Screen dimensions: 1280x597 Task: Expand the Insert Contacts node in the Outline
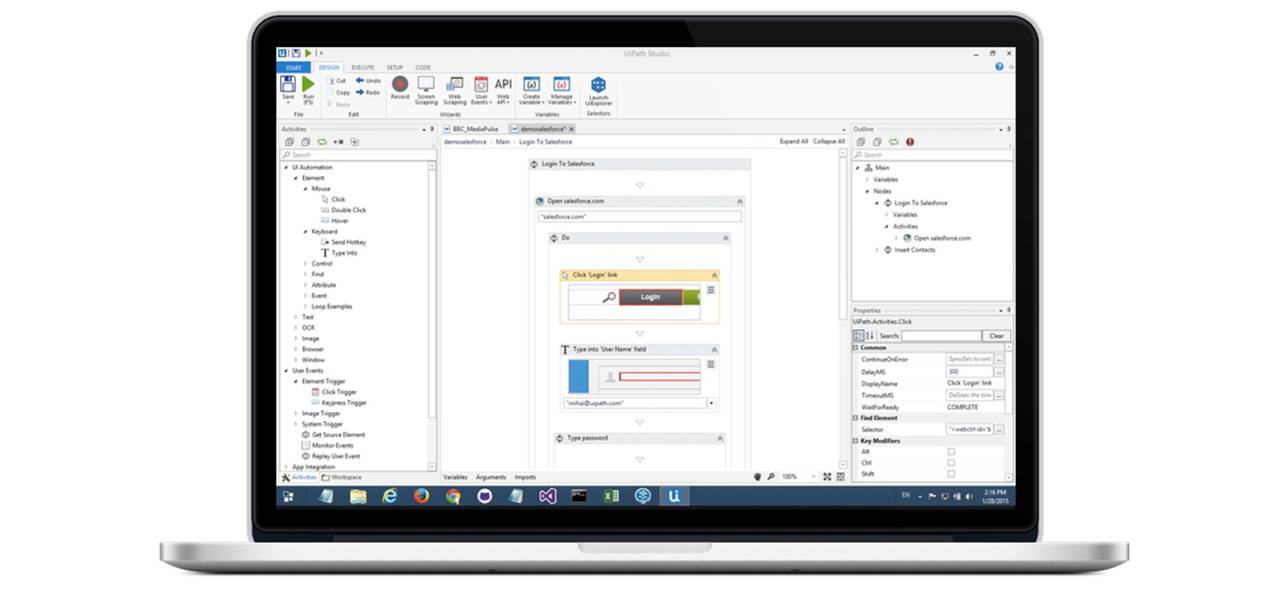(x=877, y=250)
